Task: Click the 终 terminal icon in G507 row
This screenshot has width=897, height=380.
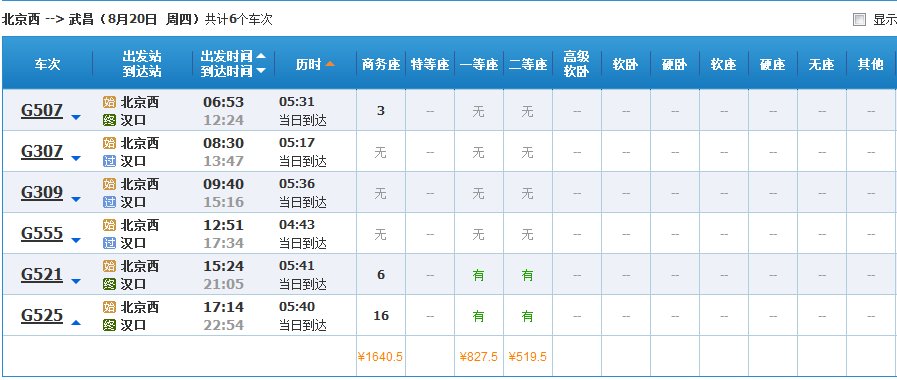Action: click(x=109, y=120)
